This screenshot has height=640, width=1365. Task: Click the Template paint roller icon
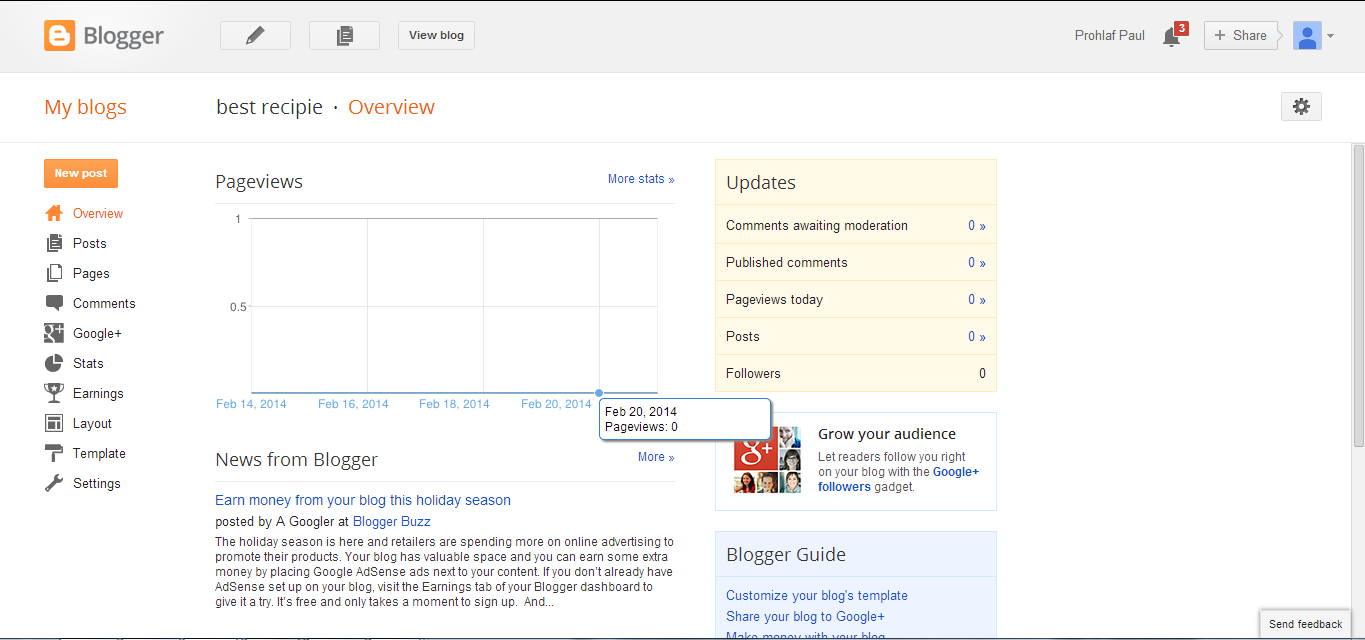[54, 453]
